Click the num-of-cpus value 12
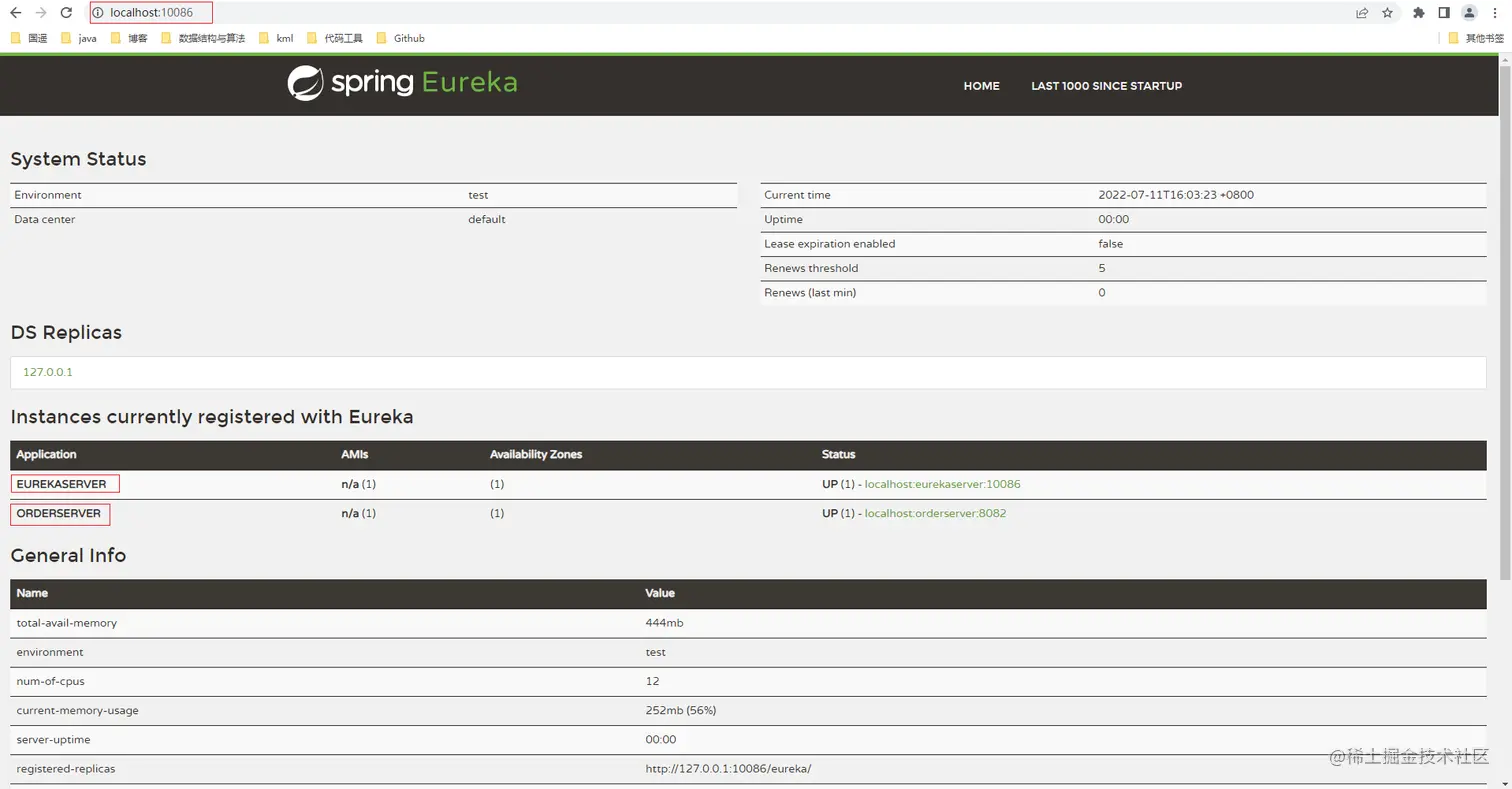 coord(652,681)
